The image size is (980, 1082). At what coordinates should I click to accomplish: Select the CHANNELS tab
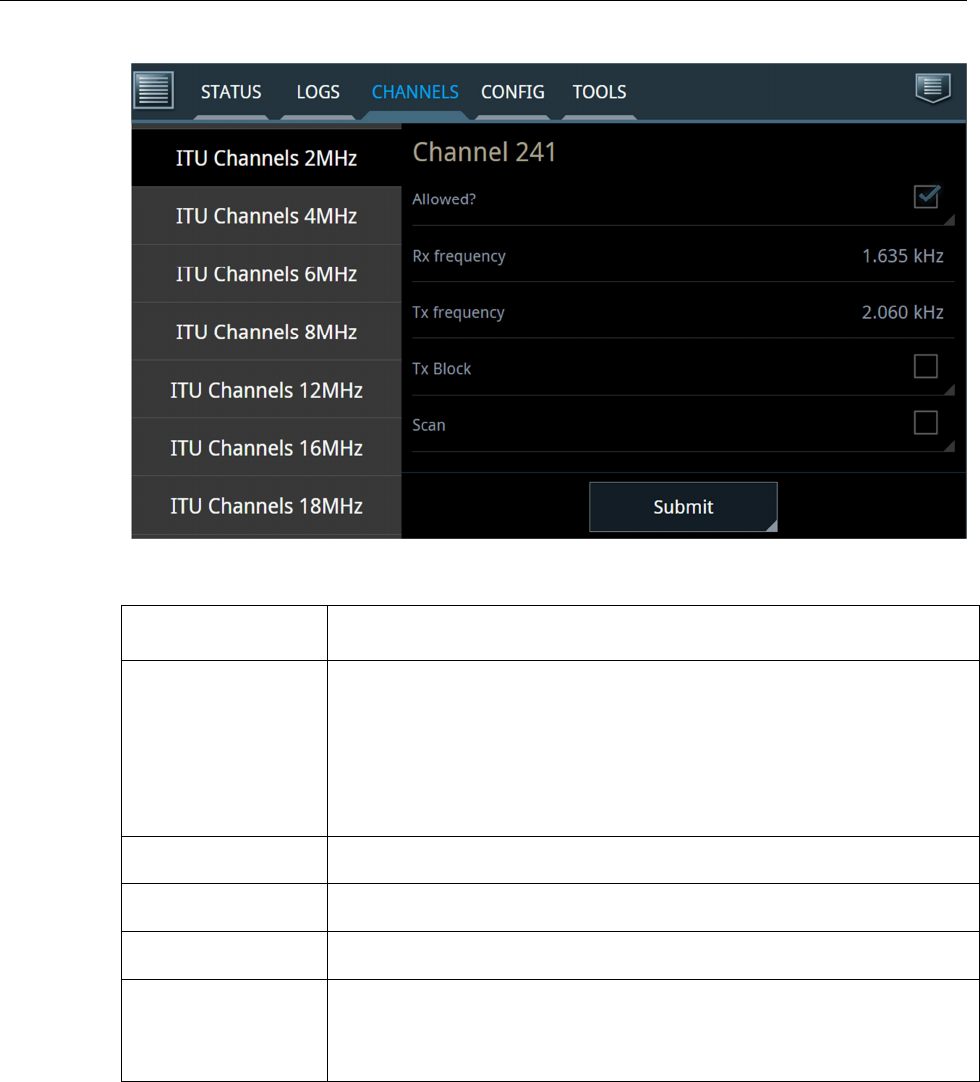(x=415, y=92)
